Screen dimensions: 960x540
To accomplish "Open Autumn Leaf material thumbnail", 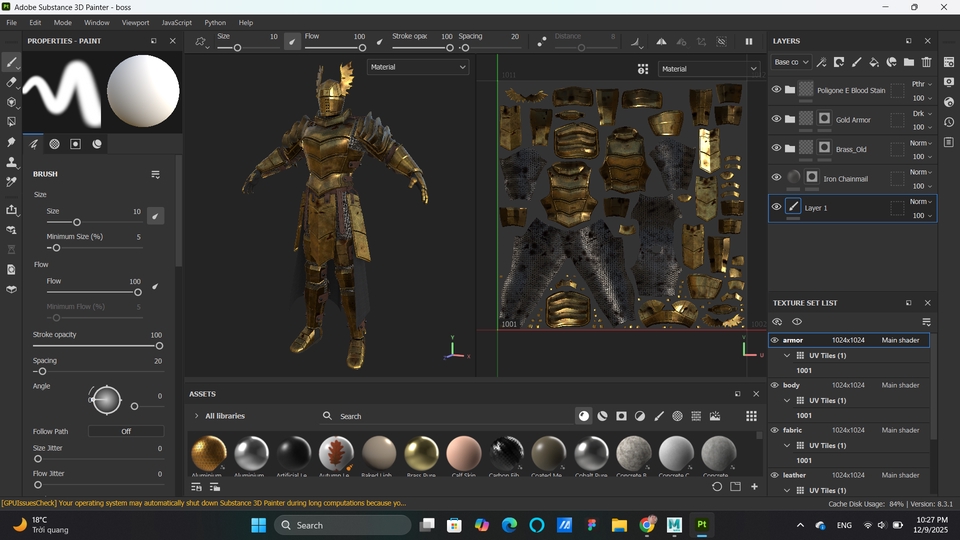I will [336, 453].
